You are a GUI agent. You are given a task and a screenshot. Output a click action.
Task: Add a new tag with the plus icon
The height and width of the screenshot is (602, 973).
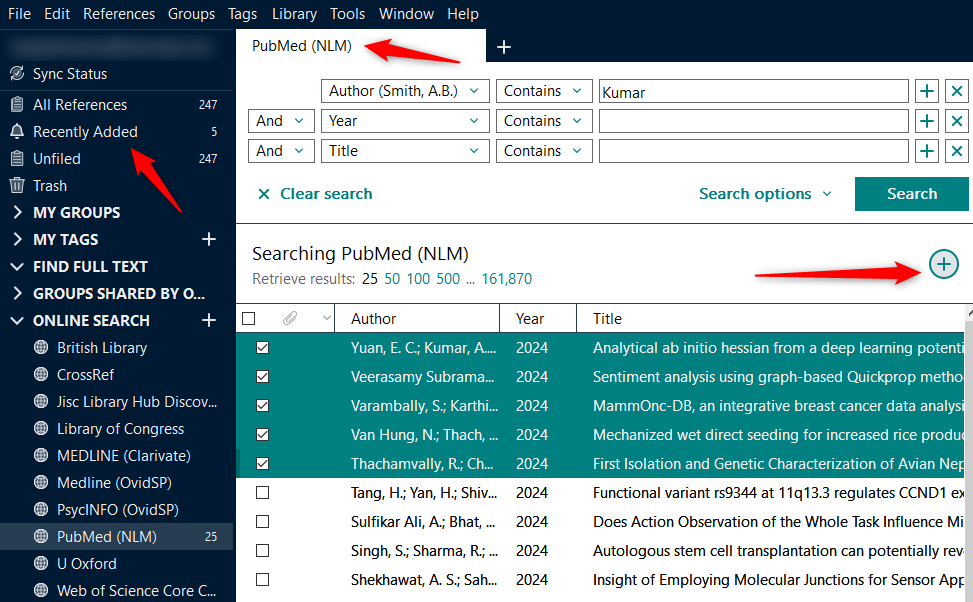click(x=209, y=240)
